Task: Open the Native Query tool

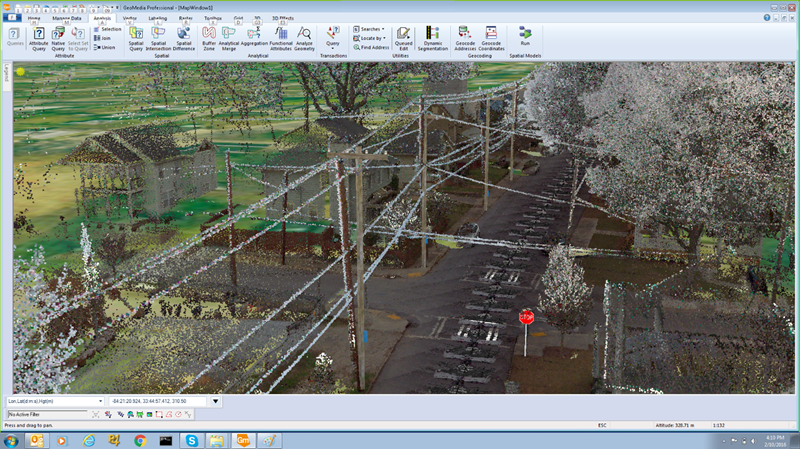Action: point(58,39)
